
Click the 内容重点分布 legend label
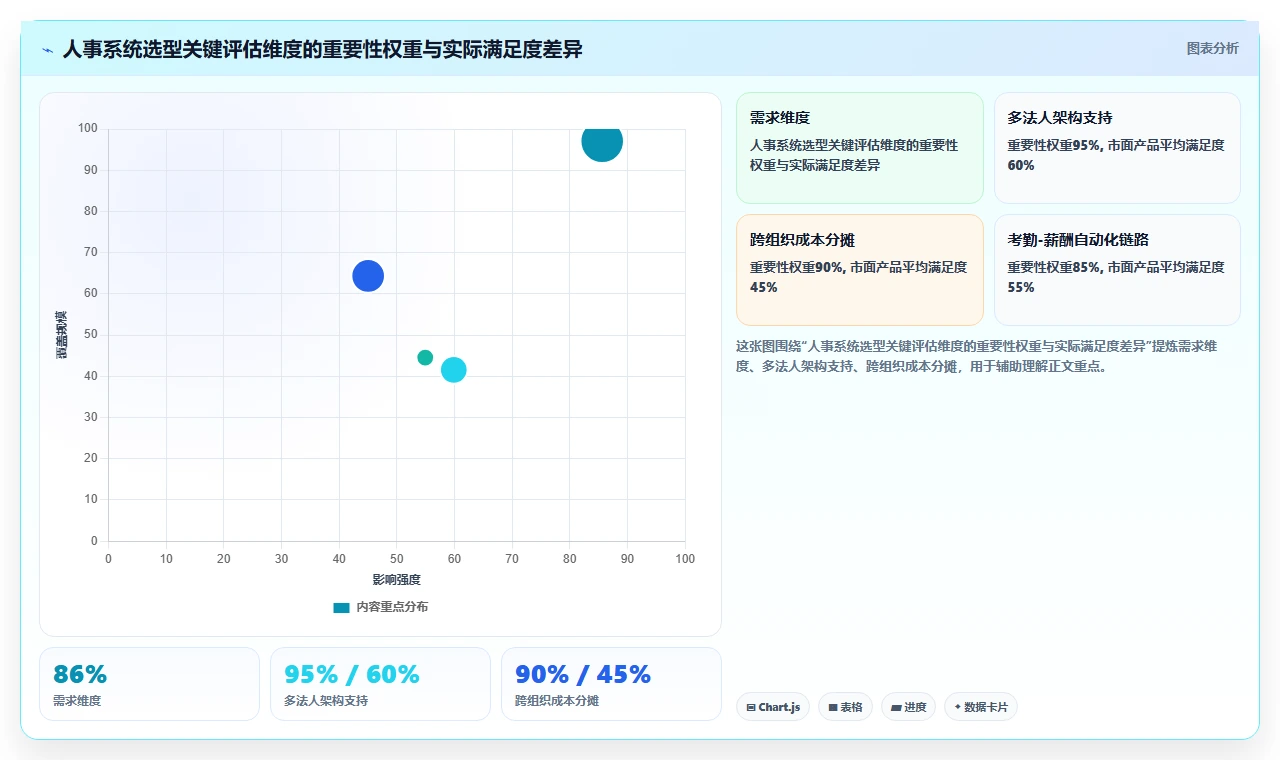(x=392, y=607)
